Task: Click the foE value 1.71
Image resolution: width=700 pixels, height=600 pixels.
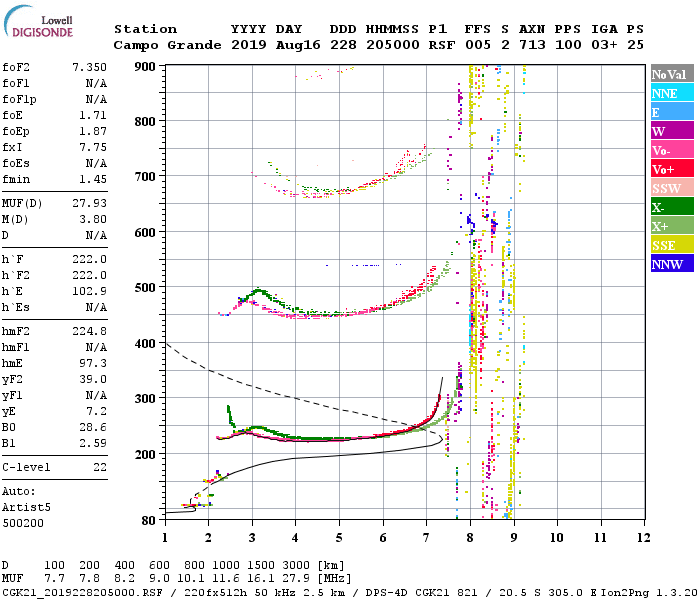Action: click(93, 115)
